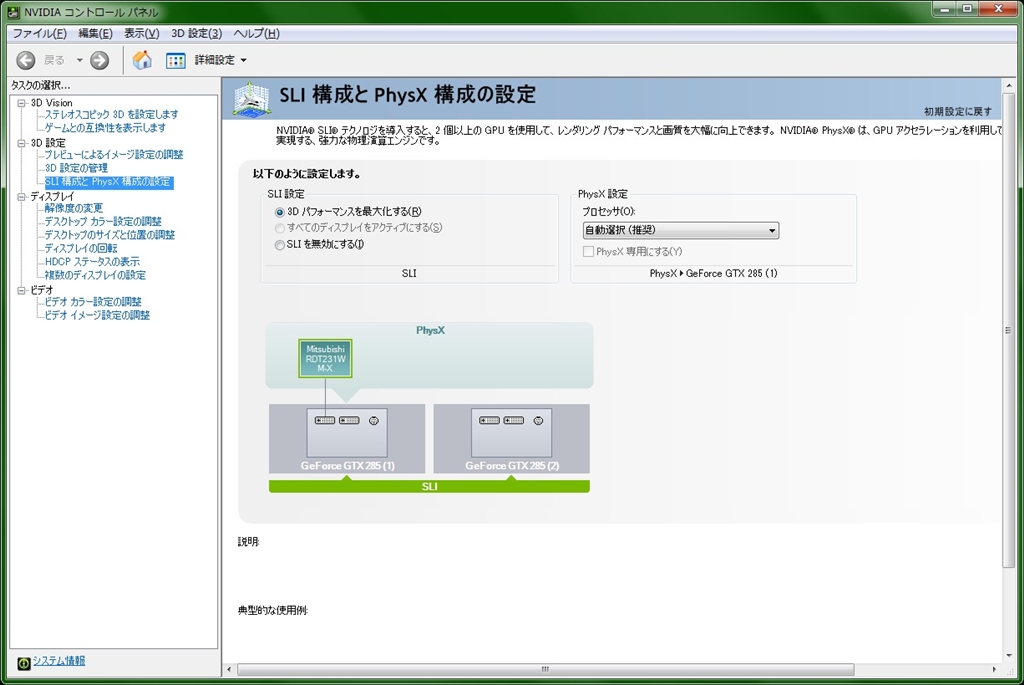Click the horizontal scrollbar left arrow
Image resolution: width=1024 pixels, height=685 pixels.
pyautogui.click(x=229, y=669)
